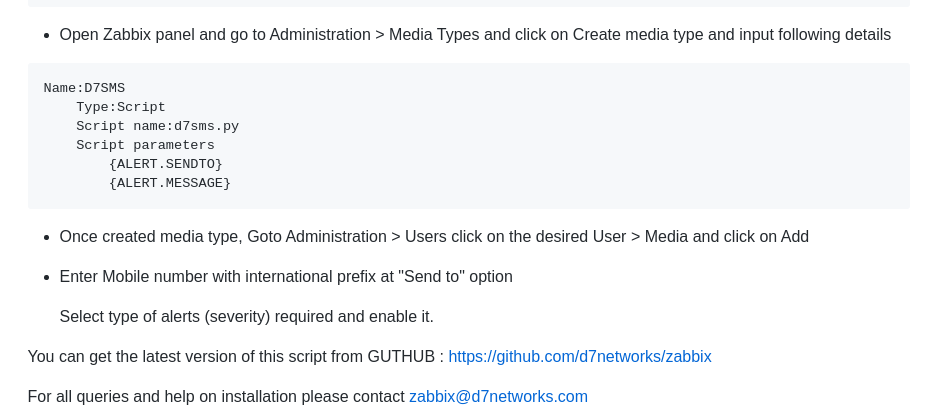Click "Script name:d7sms.py" in the code block

(157, 126)
